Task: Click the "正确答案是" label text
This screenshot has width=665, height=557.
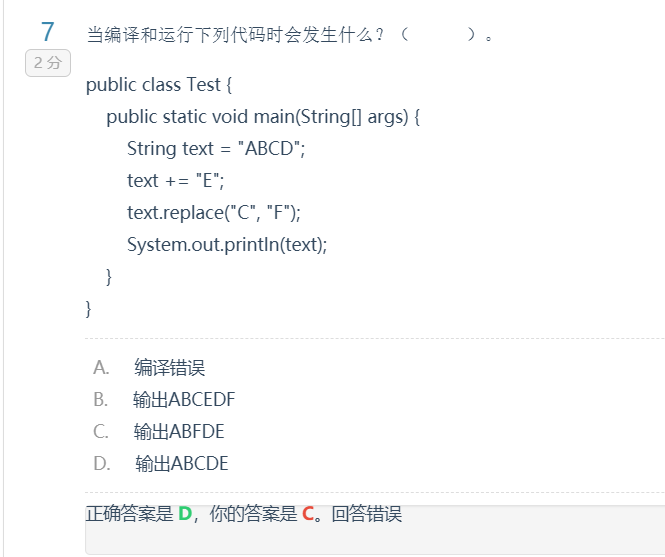Action: coord(130,515)
